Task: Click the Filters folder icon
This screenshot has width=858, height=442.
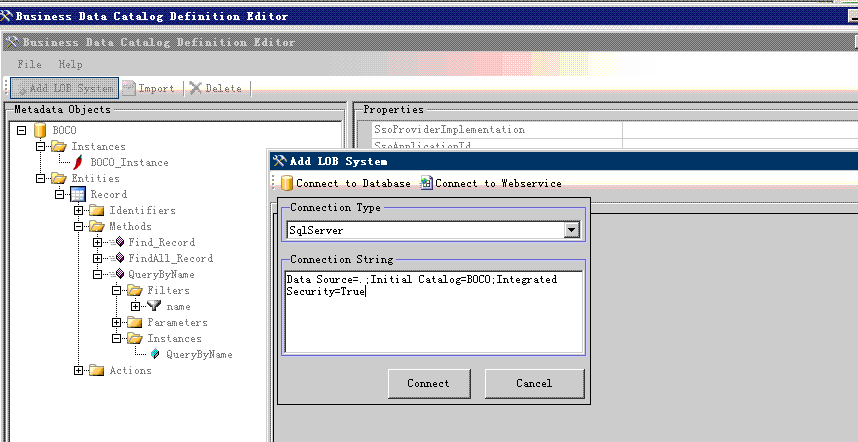Action: click(135, 290)
